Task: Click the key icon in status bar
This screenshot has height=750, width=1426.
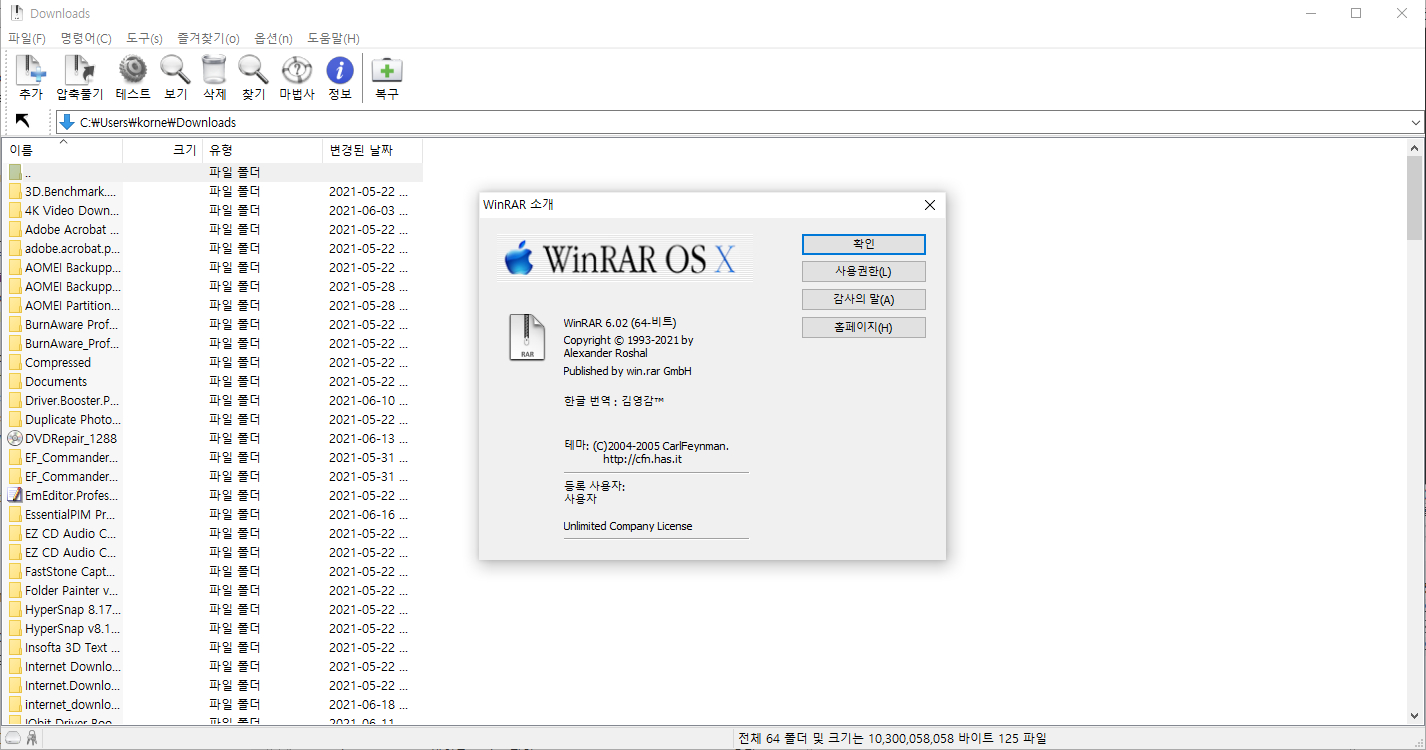Action: (33, 738)
